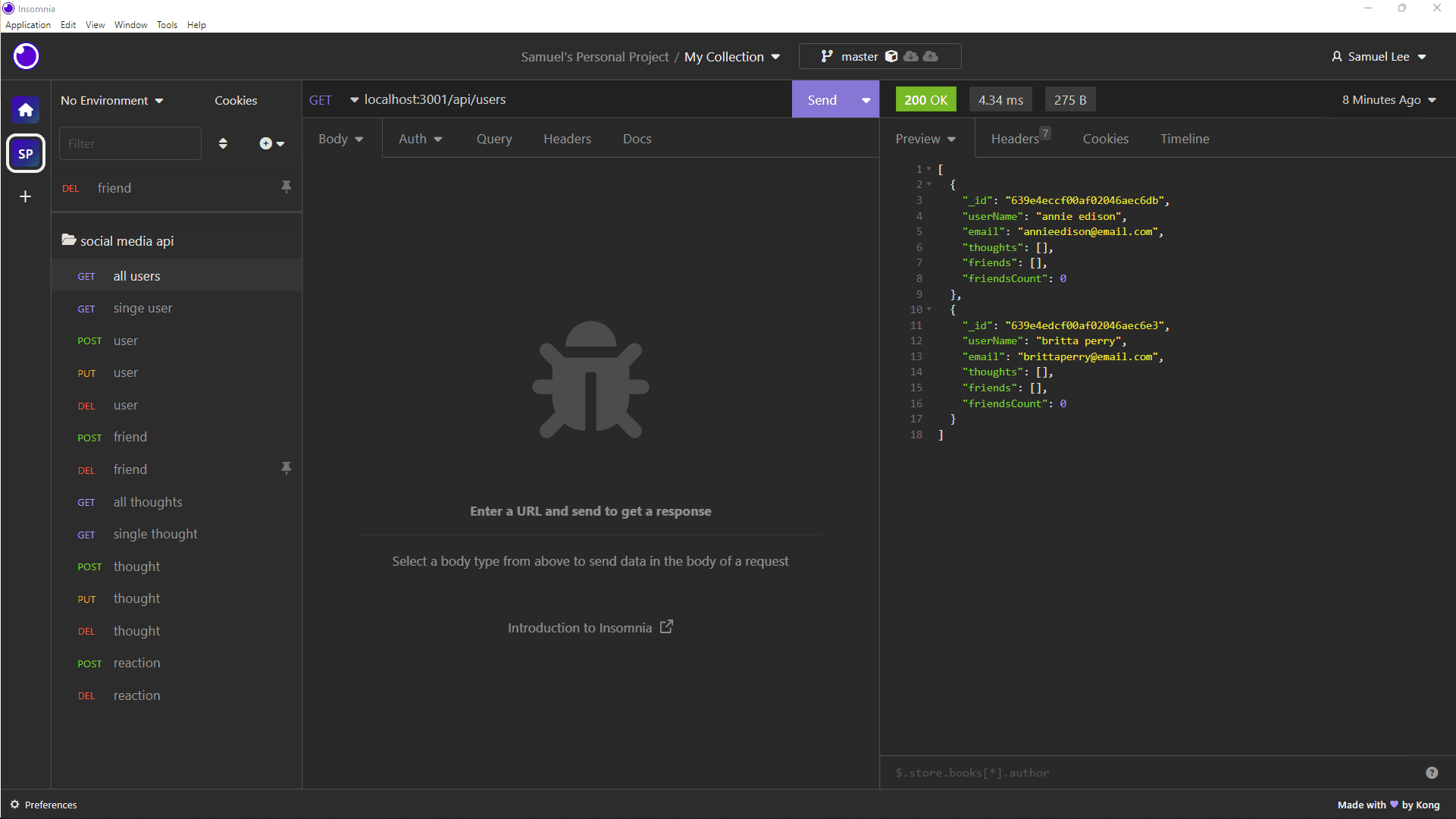Click the JSONPath response filter field
This screenshot has width=1456, height=819.
coord(1152,773)
